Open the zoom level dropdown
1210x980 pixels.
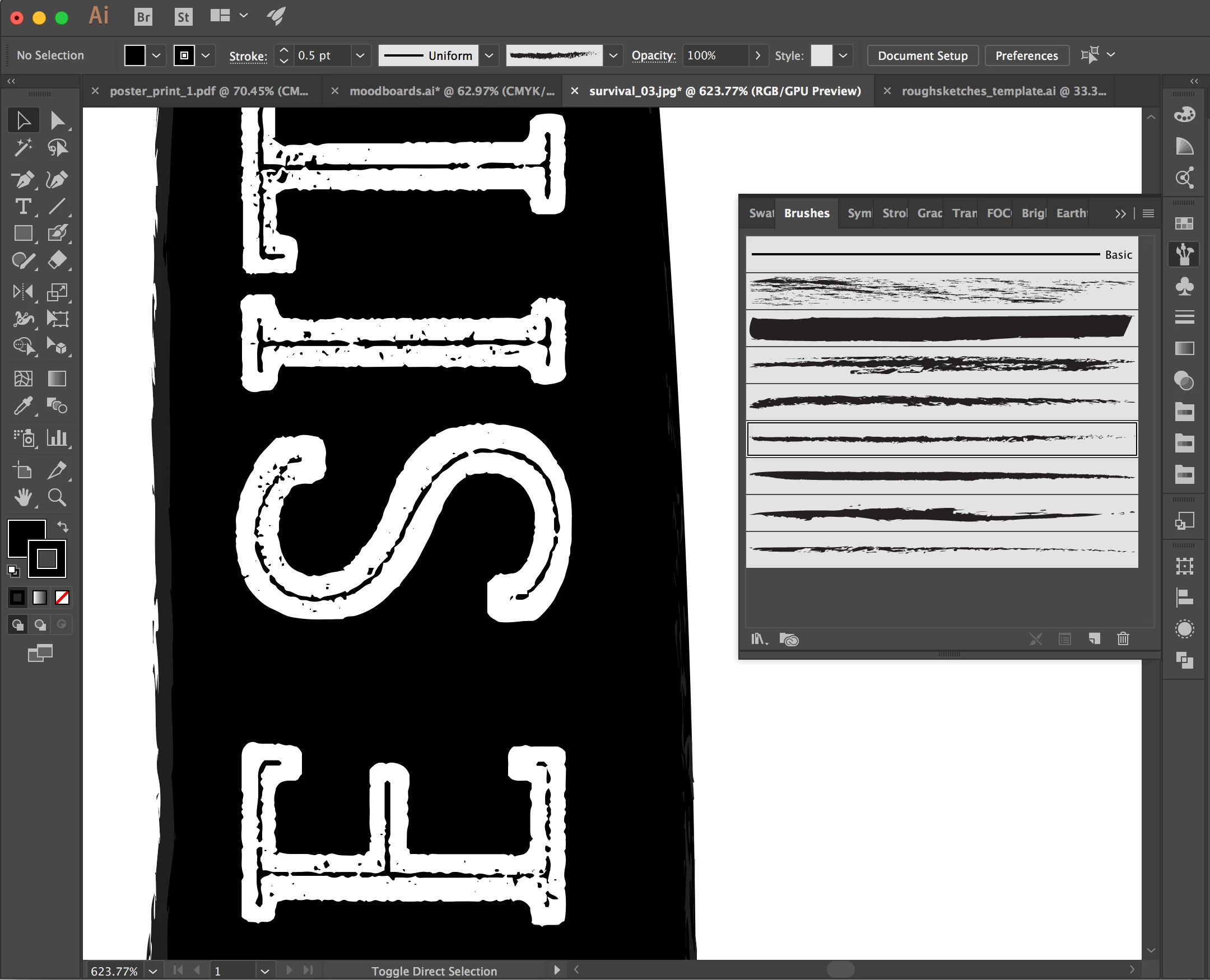tap(153, 971)
